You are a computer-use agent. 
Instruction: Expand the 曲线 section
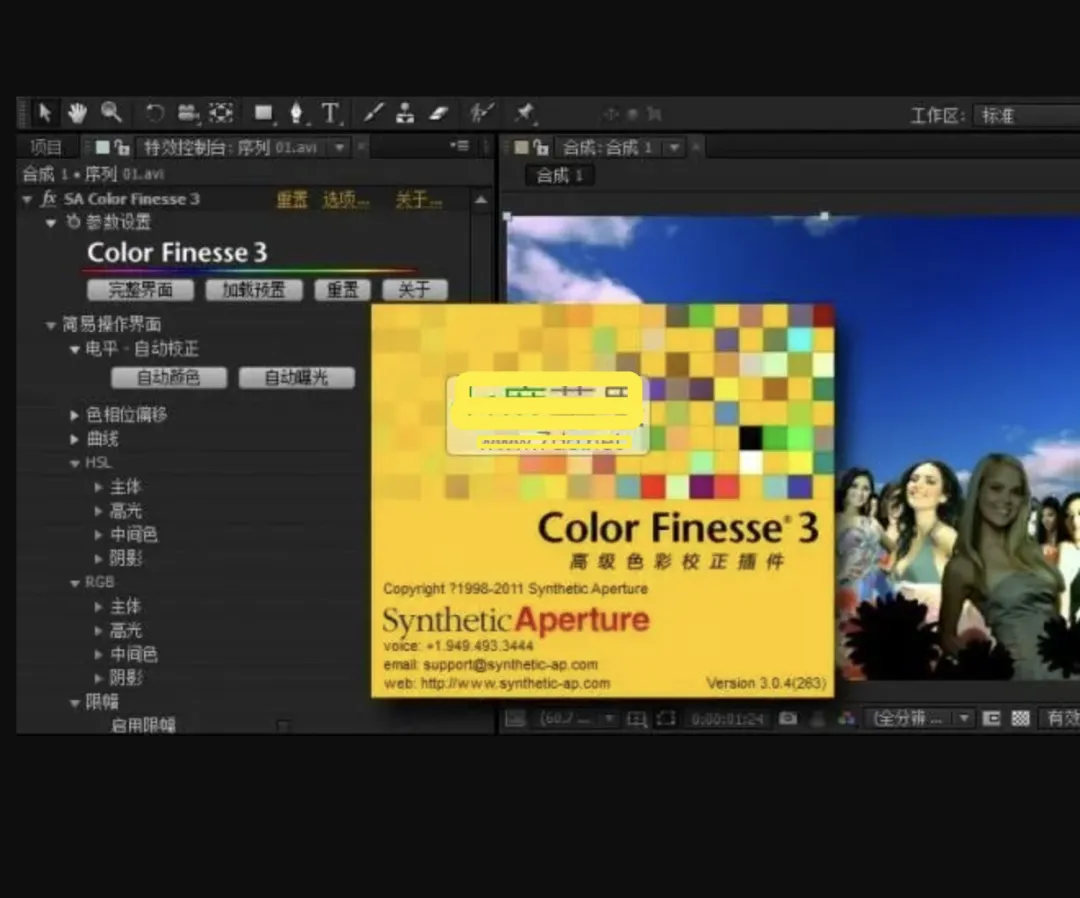coord(74,439)
